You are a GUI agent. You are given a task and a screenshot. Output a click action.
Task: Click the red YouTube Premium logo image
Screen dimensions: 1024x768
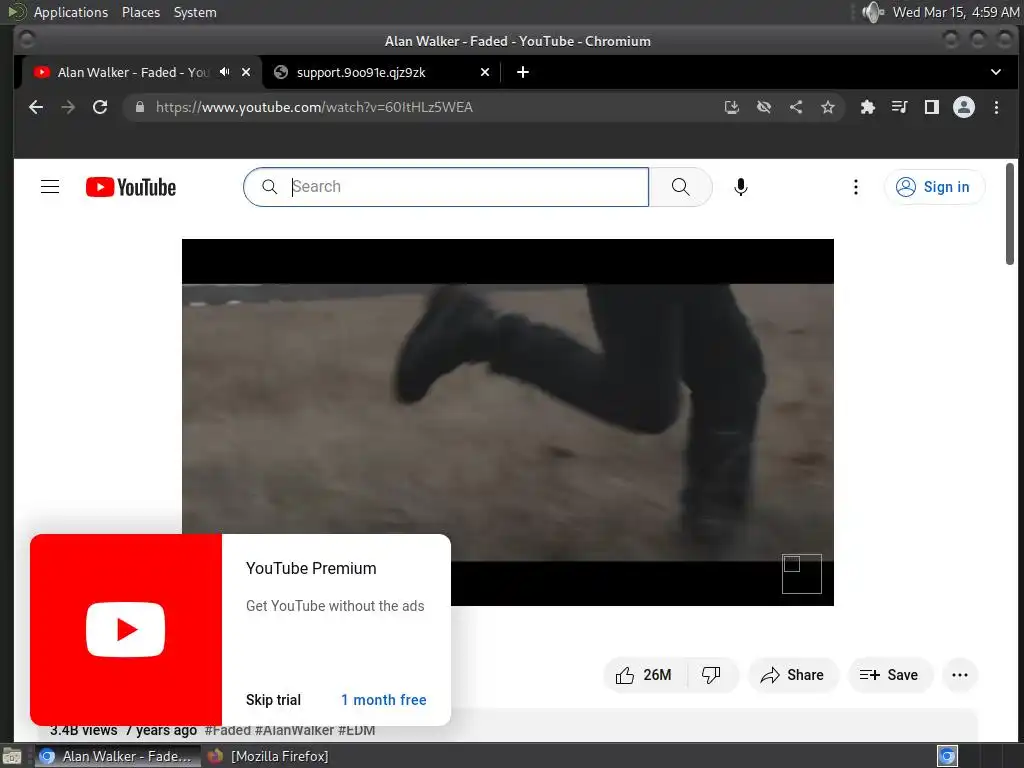tap(125, 630)
